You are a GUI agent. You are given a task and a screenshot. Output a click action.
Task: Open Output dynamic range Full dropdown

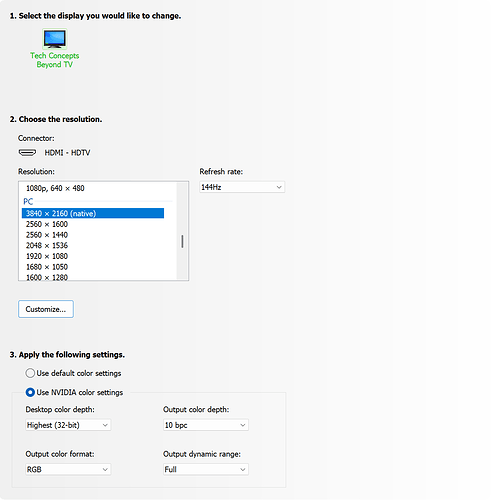(x=206, y=469)
